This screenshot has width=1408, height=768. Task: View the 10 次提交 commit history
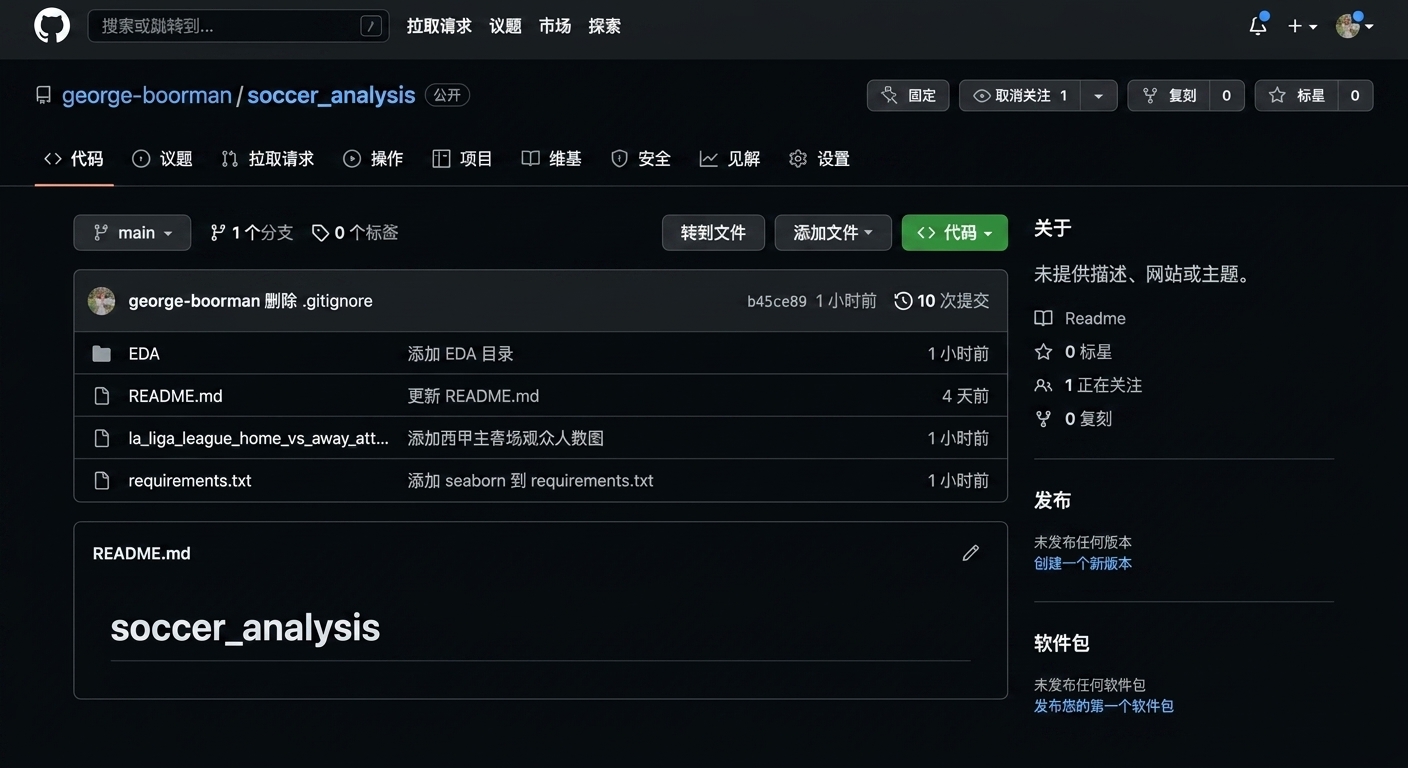[942, 301]
